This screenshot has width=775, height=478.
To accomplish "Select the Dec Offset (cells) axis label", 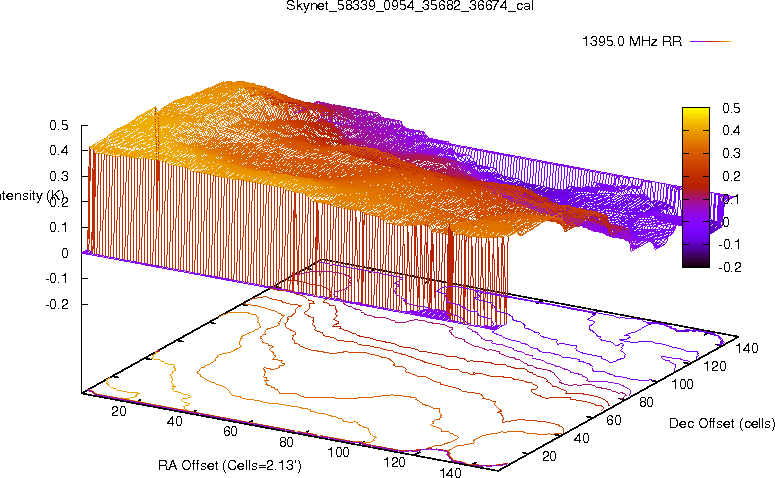I will tap(722, 423).
